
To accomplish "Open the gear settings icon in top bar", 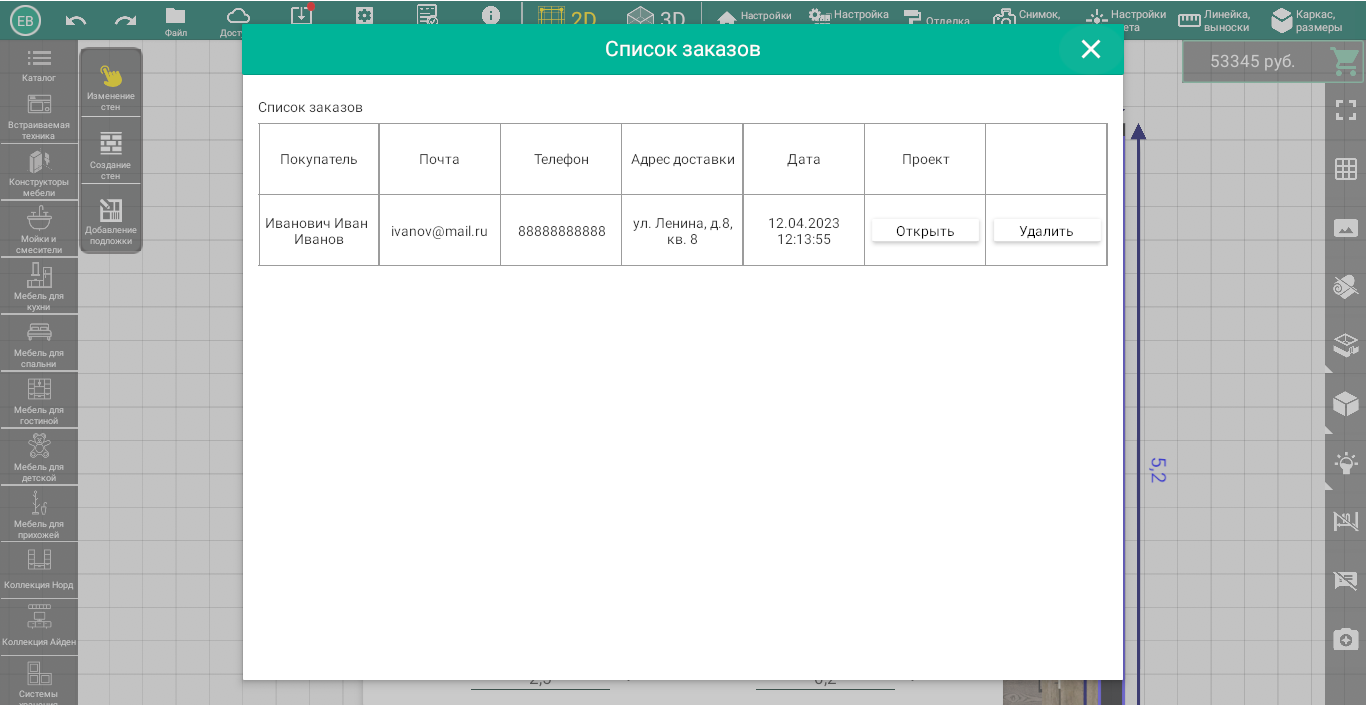I will 364,16.
